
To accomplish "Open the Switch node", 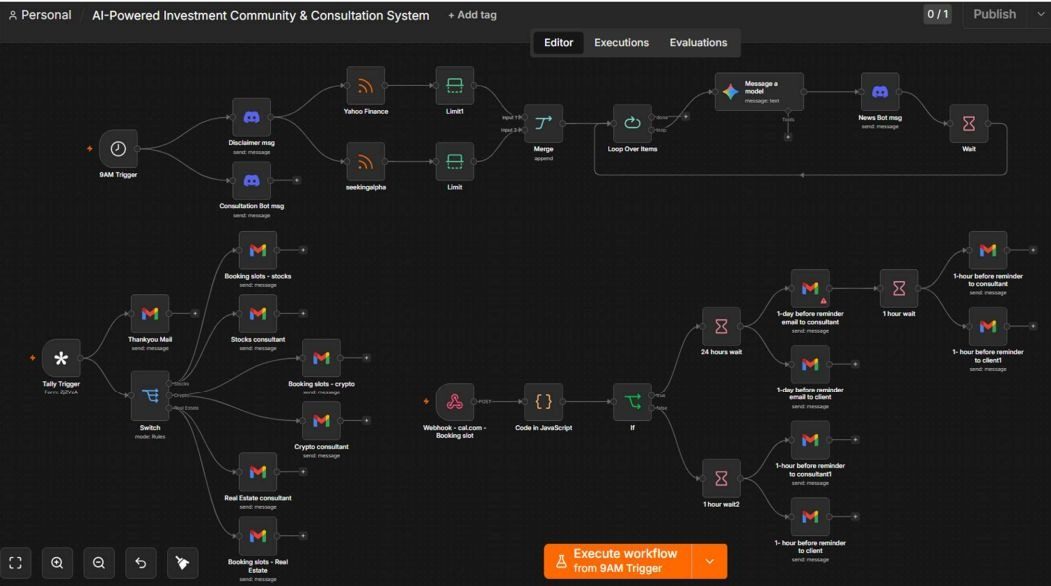I will pyautogui.click(x=149, y=396).
